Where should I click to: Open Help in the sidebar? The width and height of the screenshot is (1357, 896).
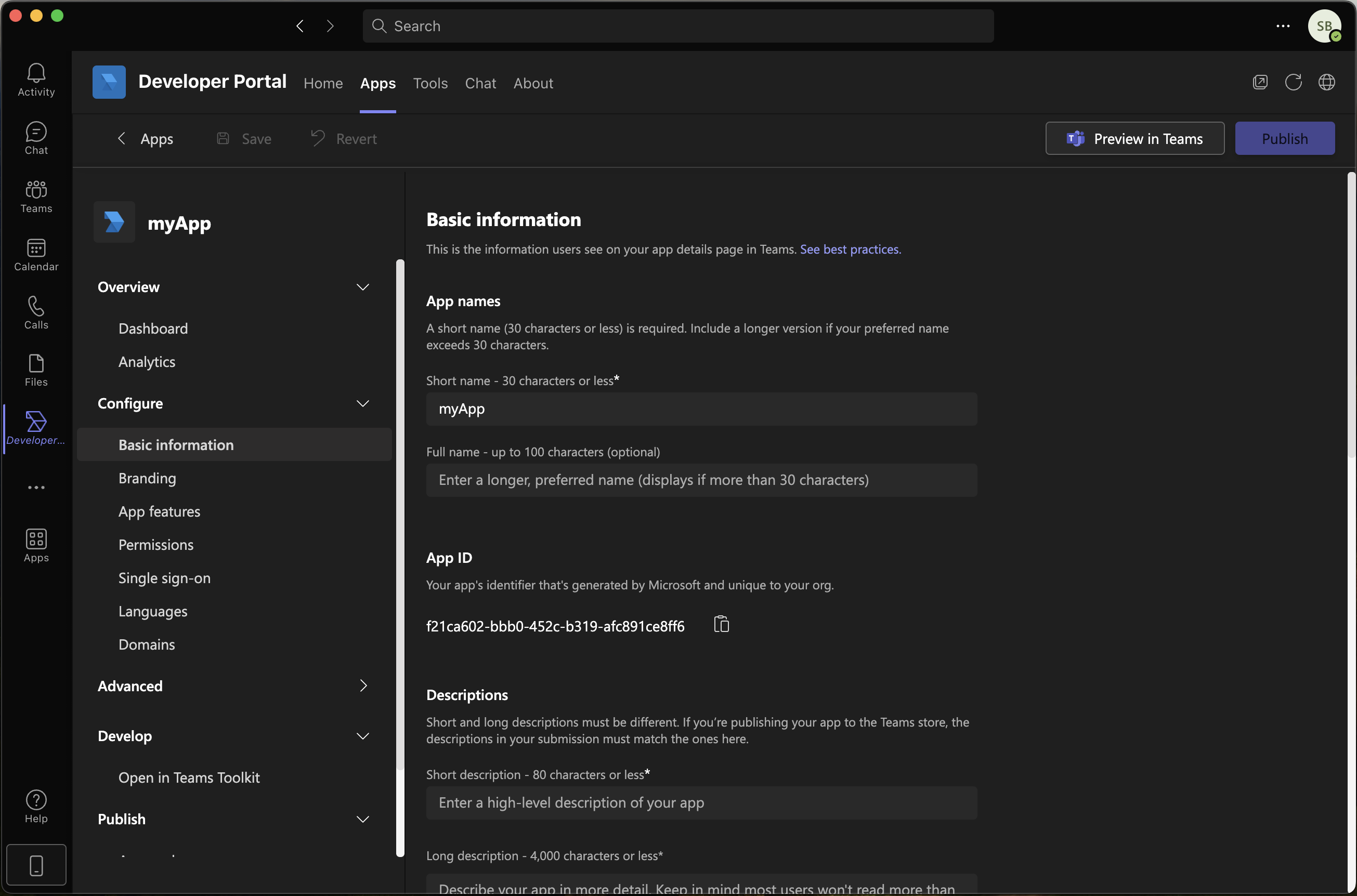click(x=36, y=806)
